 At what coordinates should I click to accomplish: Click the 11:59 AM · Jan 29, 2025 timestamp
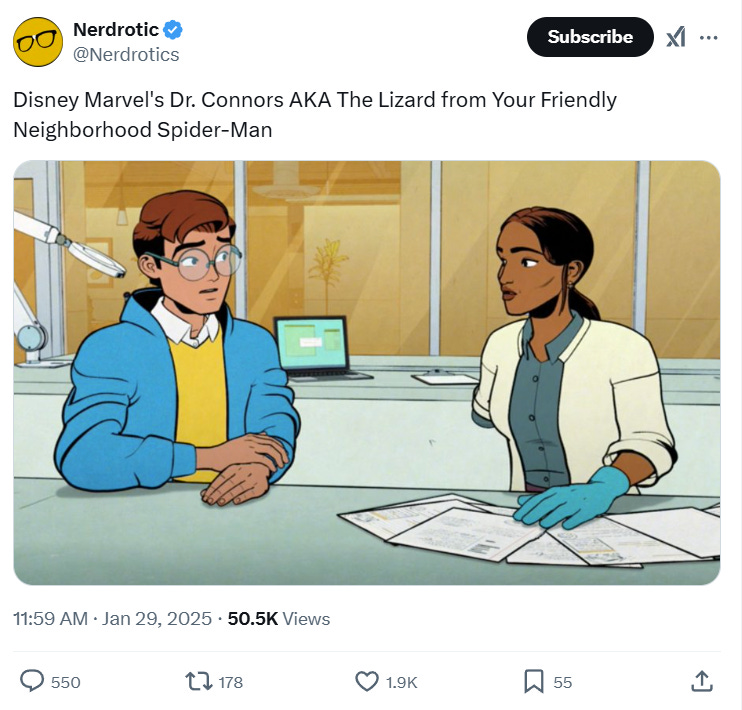coord(112,619)
